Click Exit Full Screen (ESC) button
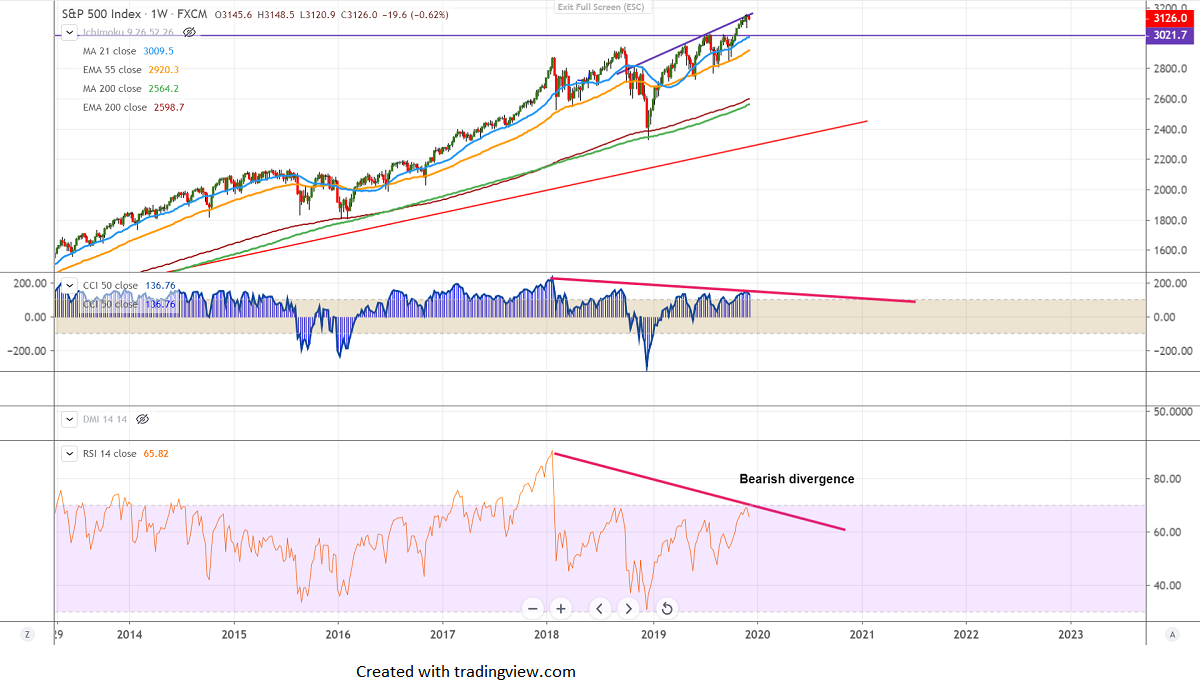This screenshot has height=693, width=1200. coord(600,8)
